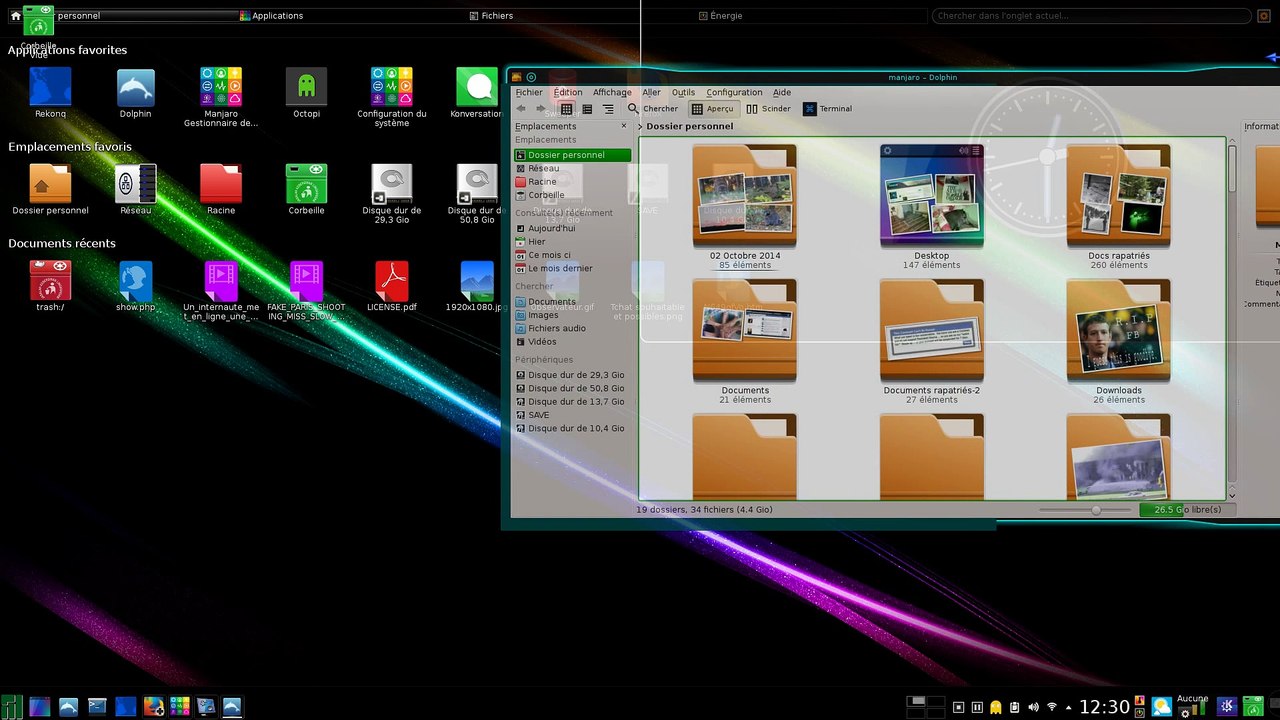Open Configuration du système
The image size is (1280, 720).
[x=392, y=97]
